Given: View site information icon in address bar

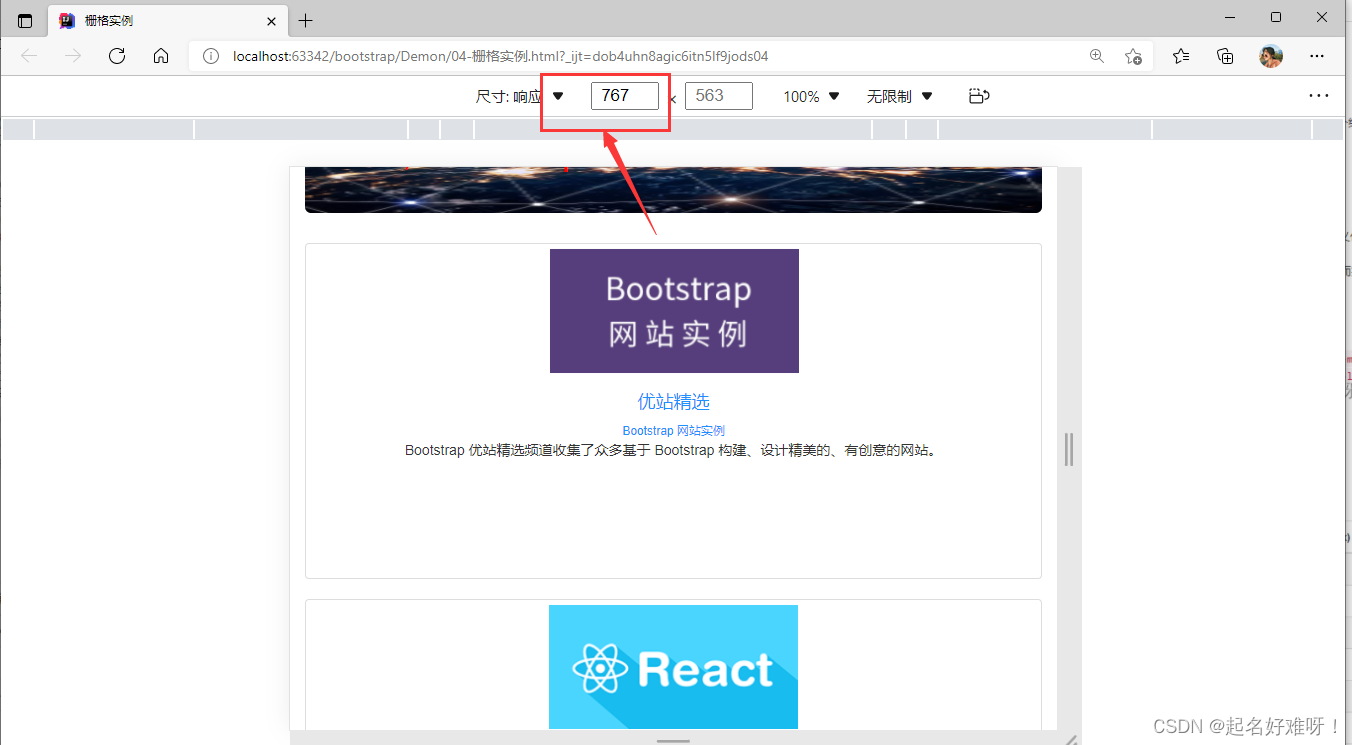Looking at the screenshot, I should pos(211,56).
